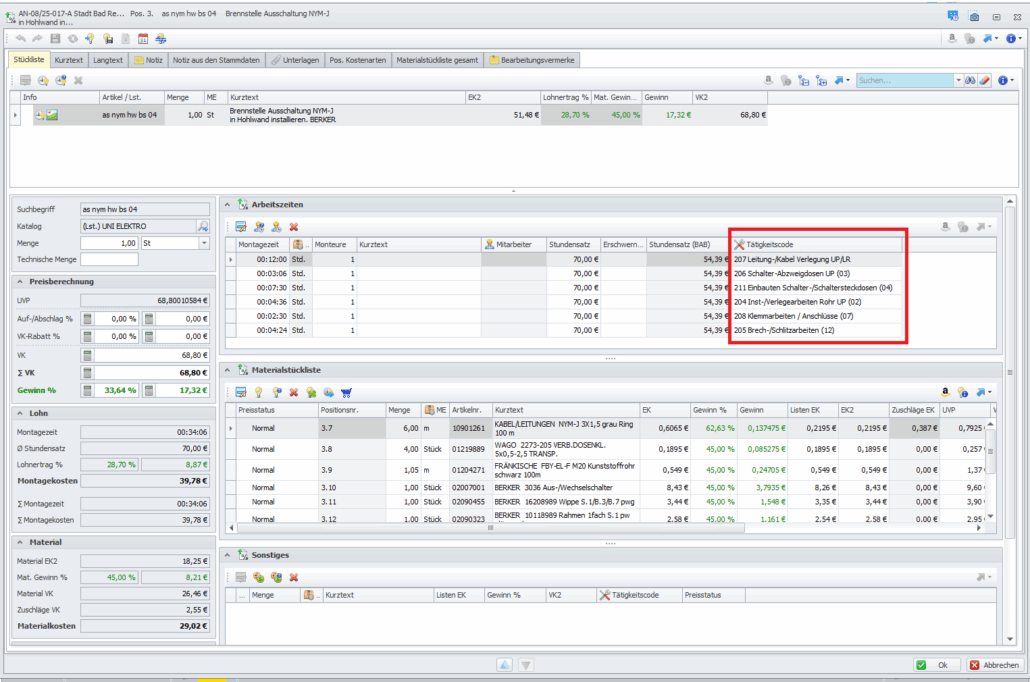Click the calculator icon next to VK-Rabatt %
The height and width of the screenshot is (682, 1030).
click(88, 336)
